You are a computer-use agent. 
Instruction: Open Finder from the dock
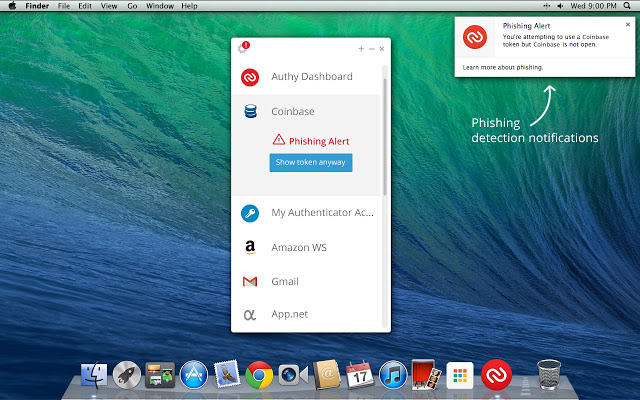(x=94, y=375)
